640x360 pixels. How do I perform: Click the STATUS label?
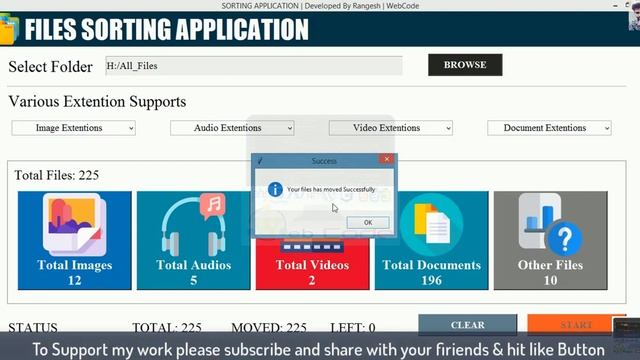coord(33,327)
